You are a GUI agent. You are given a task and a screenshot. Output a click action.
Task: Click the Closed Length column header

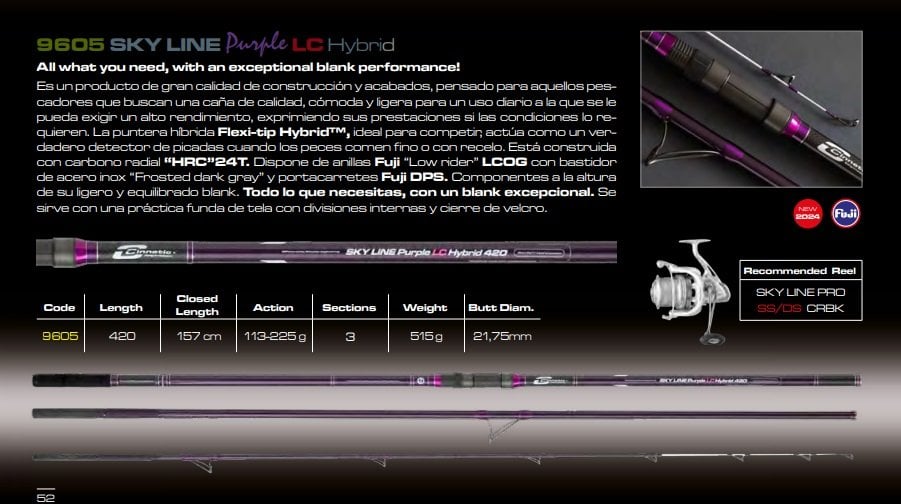[x=197, y=305]
